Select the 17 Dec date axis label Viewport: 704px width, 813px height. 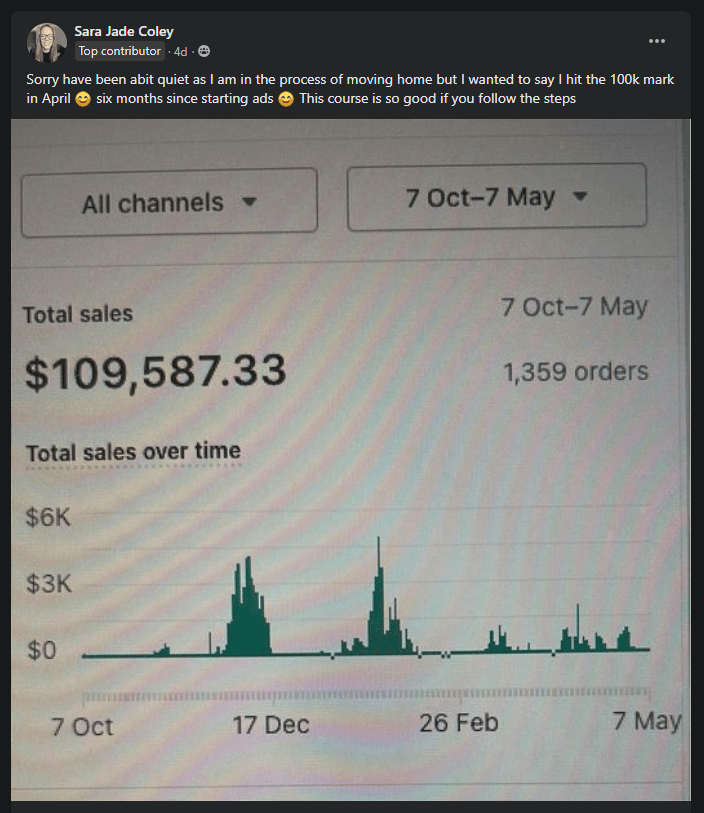coord(271,724)
